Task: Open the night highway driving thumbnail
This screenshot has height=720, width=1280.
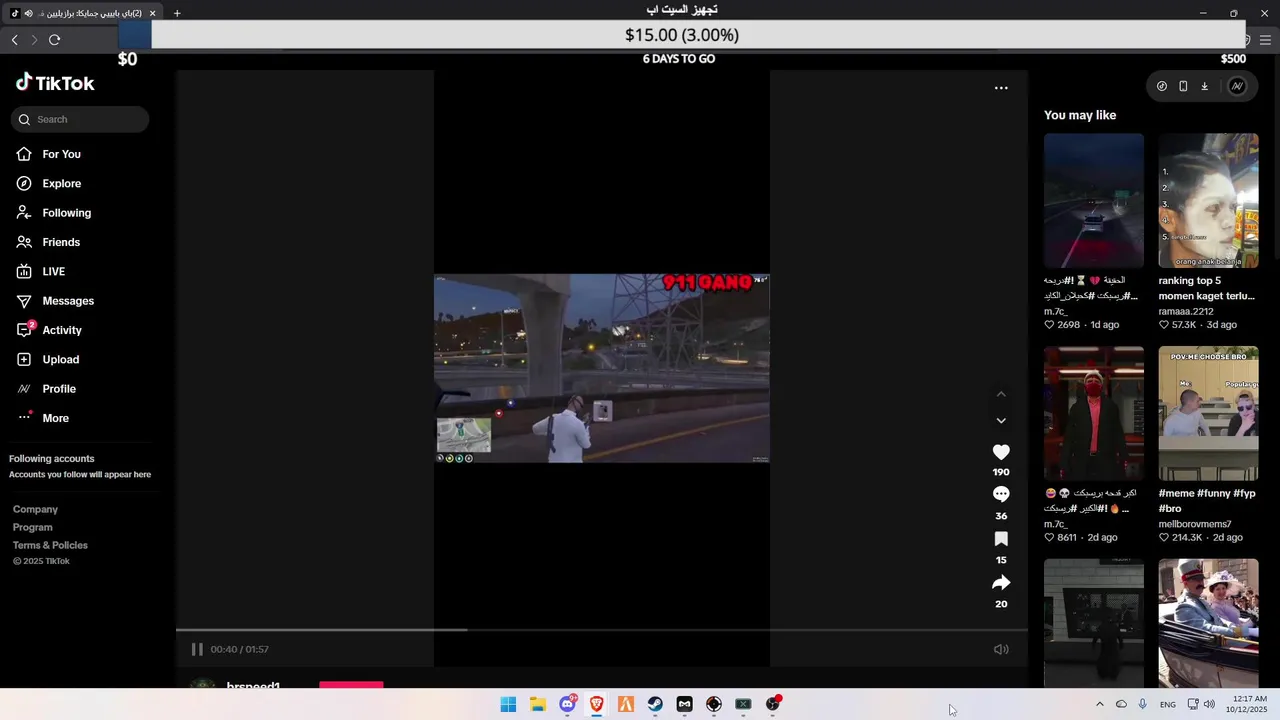Action: (1094, 200)
